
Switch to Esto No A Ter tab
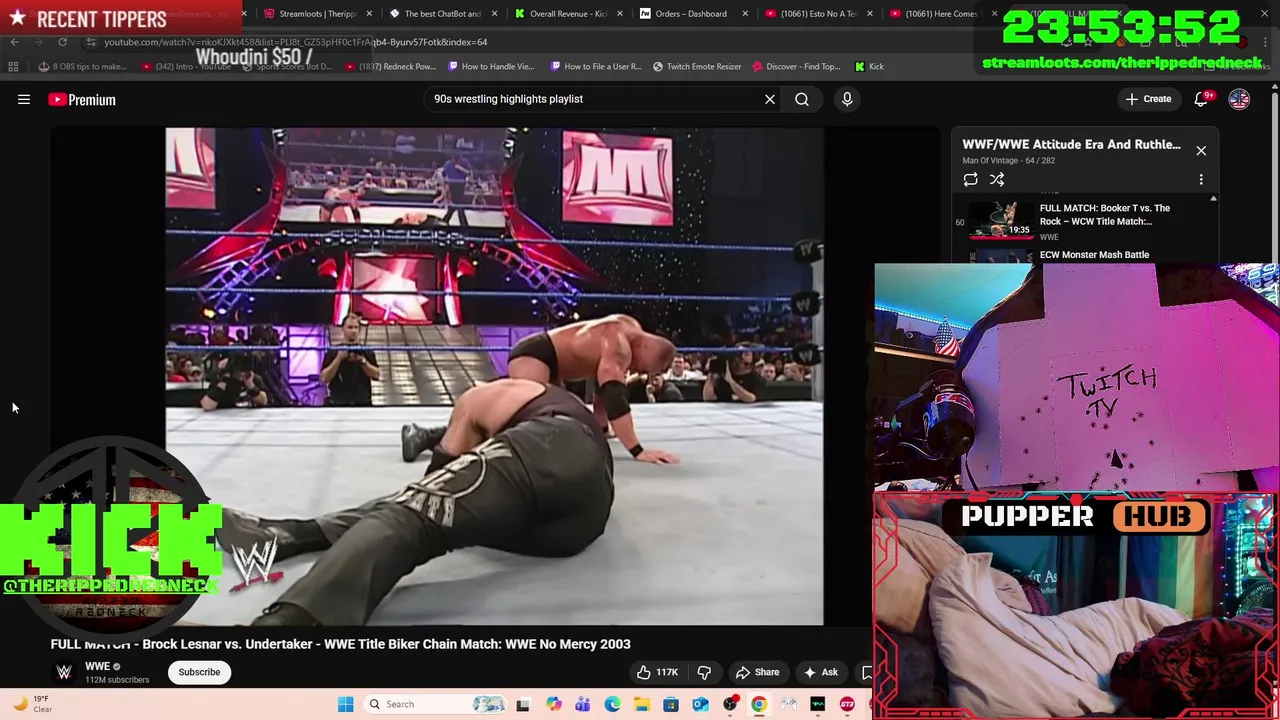click(817, 14)
